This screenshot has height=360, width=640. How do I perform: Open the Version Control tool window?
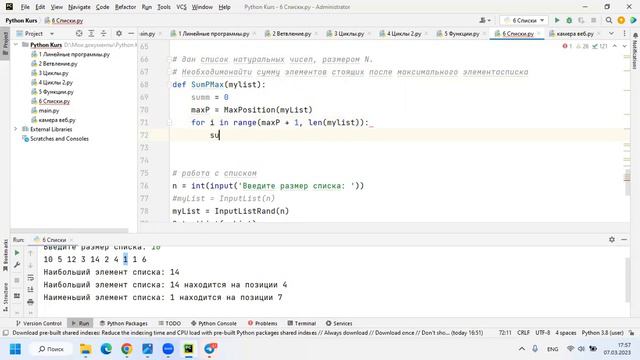[x=38, y=323]
